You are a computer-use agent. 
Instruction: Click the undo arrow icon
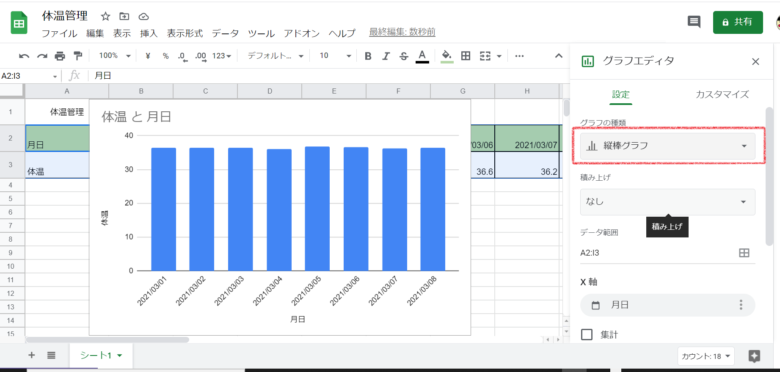(x=24, y=56)
